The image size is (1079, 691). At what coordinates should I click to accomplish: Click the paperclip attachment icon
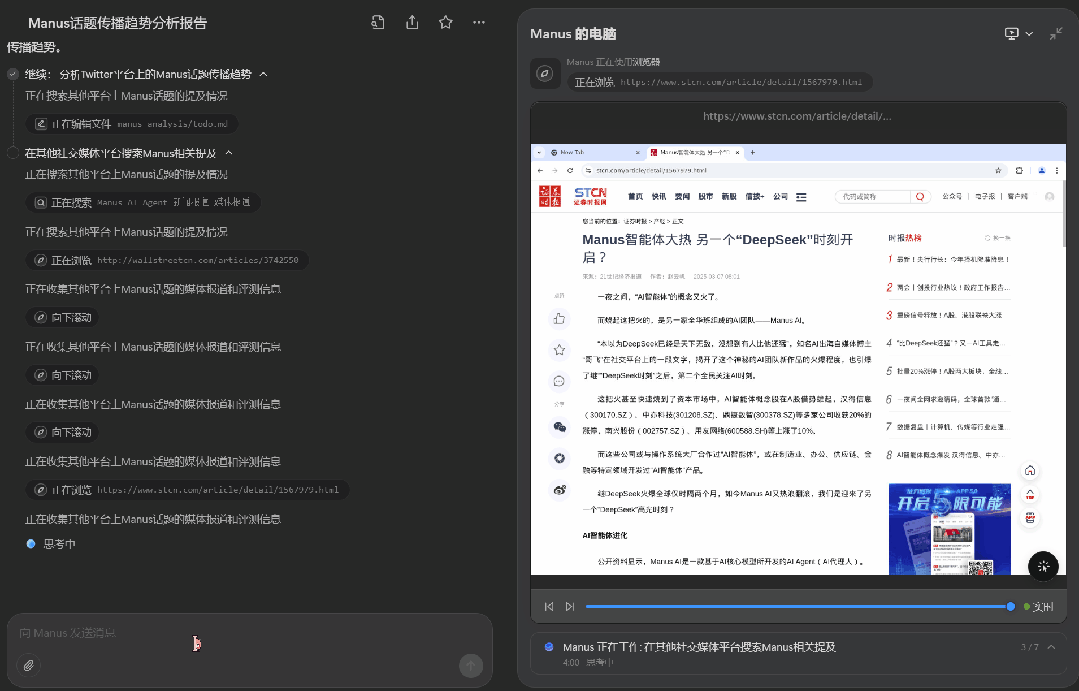click(x=28, y=665)
